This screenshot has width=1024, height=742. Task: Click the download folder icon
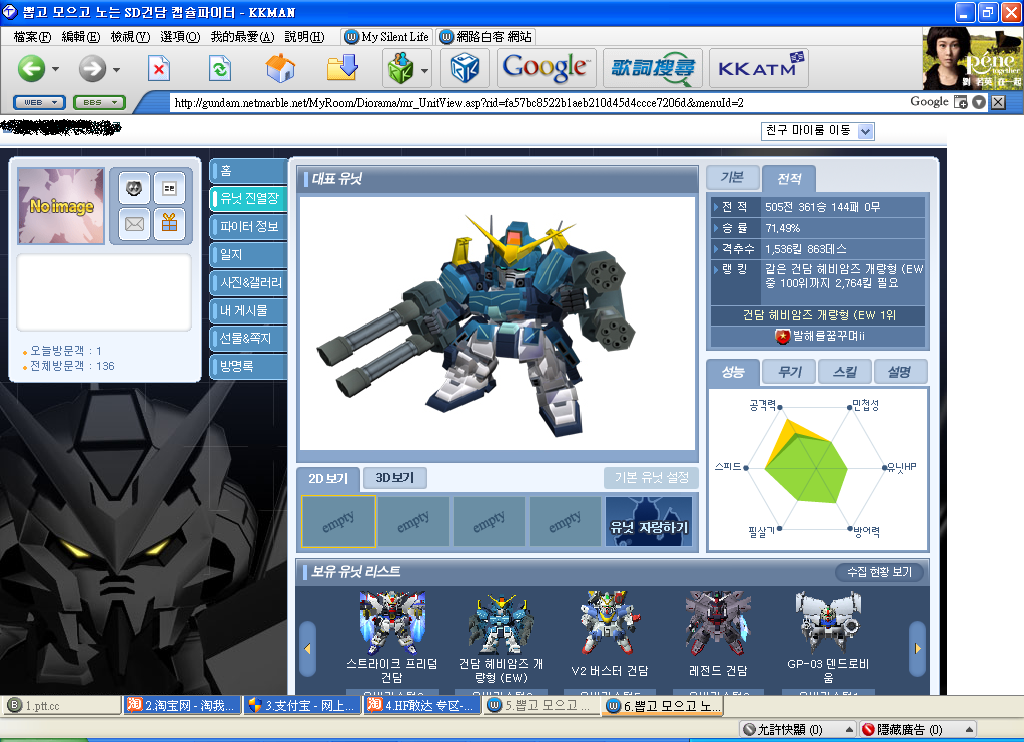342,68
